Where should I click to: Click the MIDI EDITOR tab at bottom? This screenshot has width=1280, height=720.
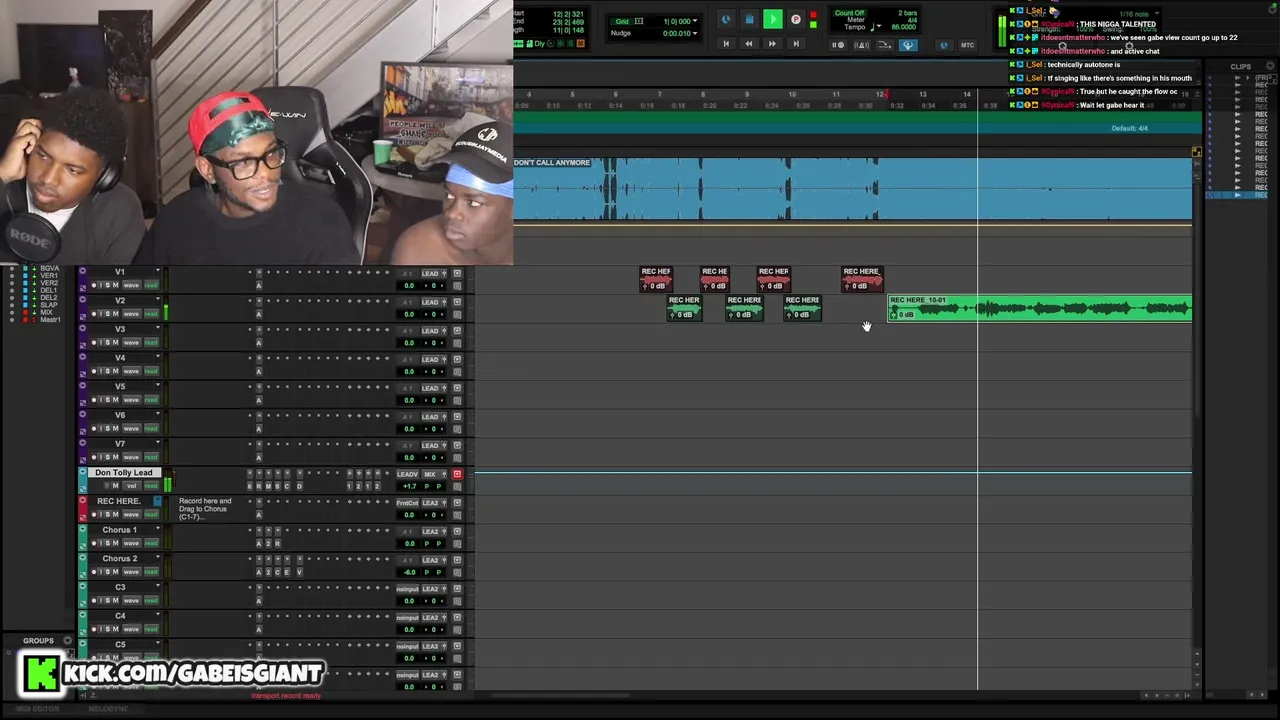click(38, 709)
